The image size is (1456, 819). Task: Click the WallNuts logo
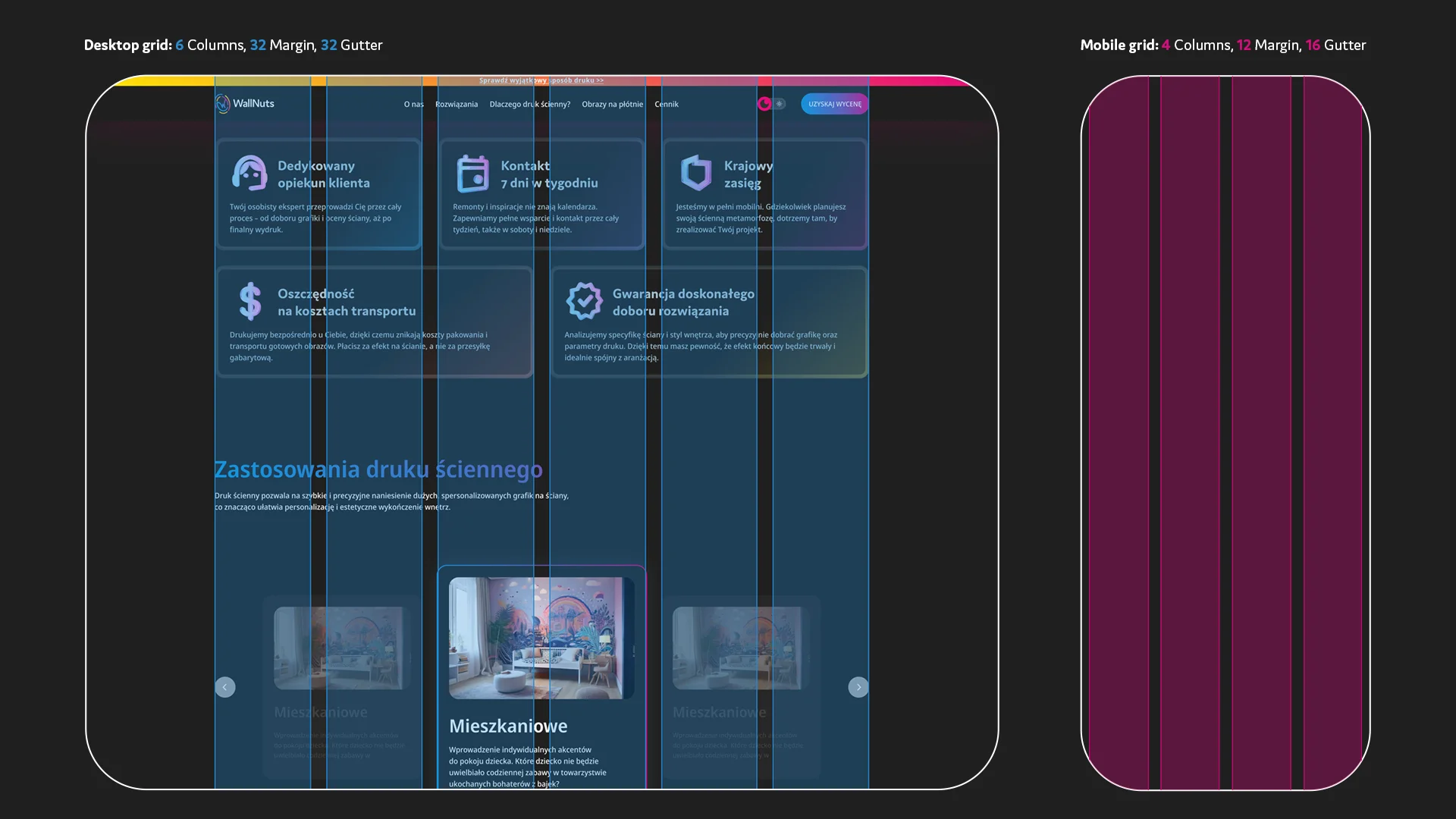point(244,104)
